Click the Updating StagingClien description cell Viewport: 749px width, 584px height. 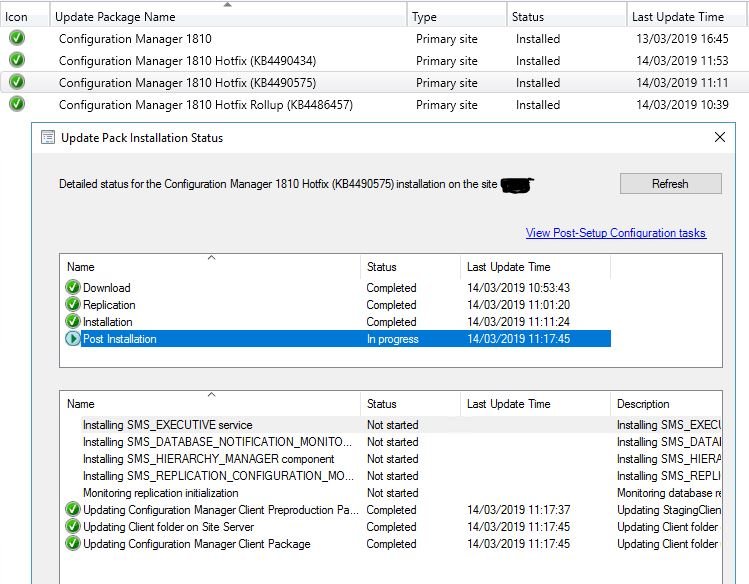[669, 510]
